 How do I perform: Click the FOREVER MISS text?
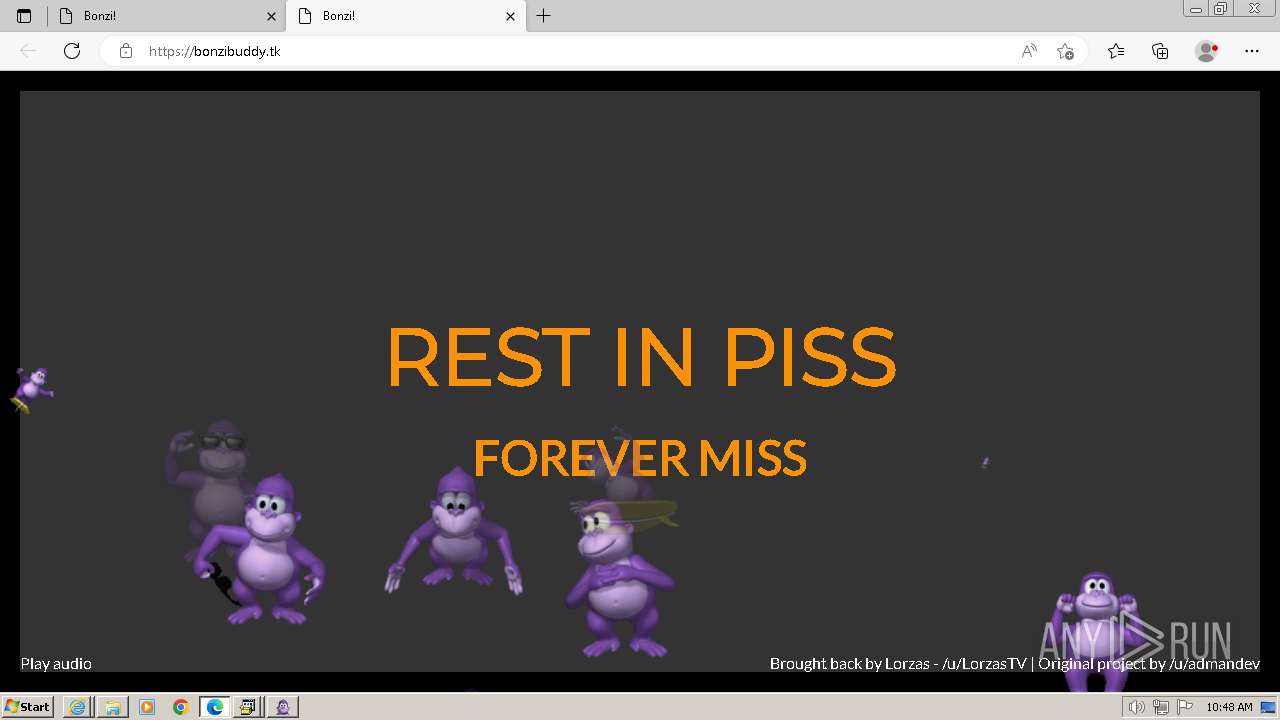click(640, 458)
